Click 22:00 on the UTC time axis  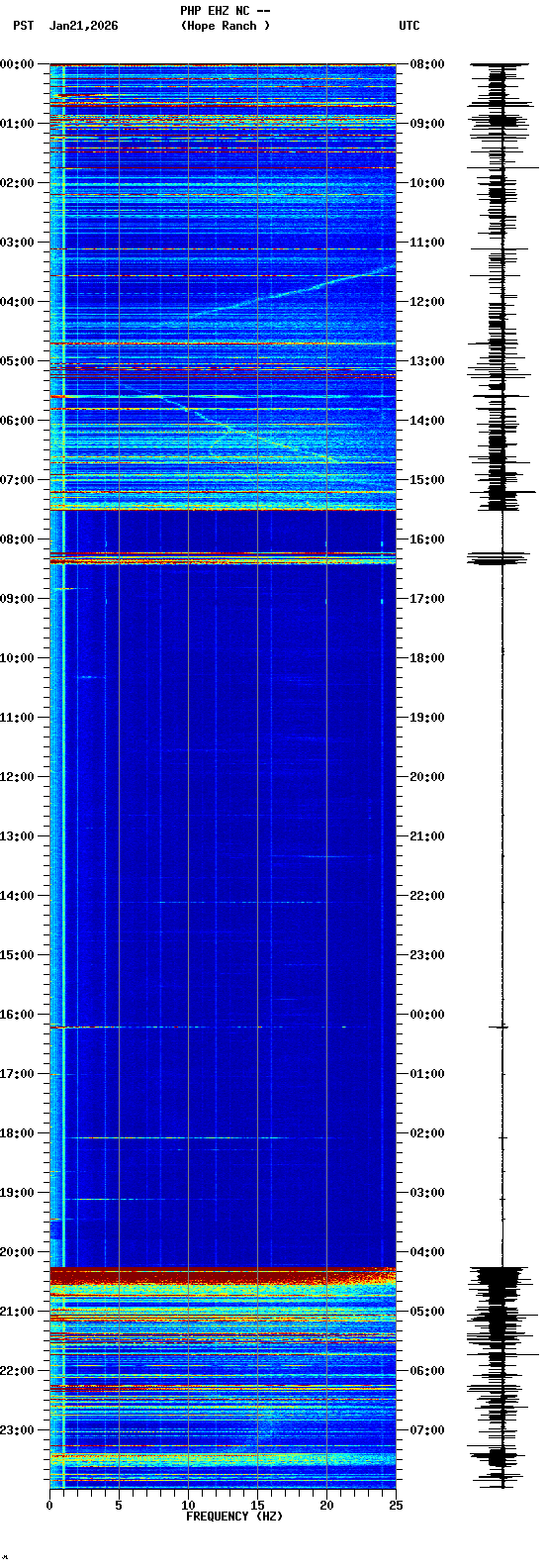coord(427,896)
